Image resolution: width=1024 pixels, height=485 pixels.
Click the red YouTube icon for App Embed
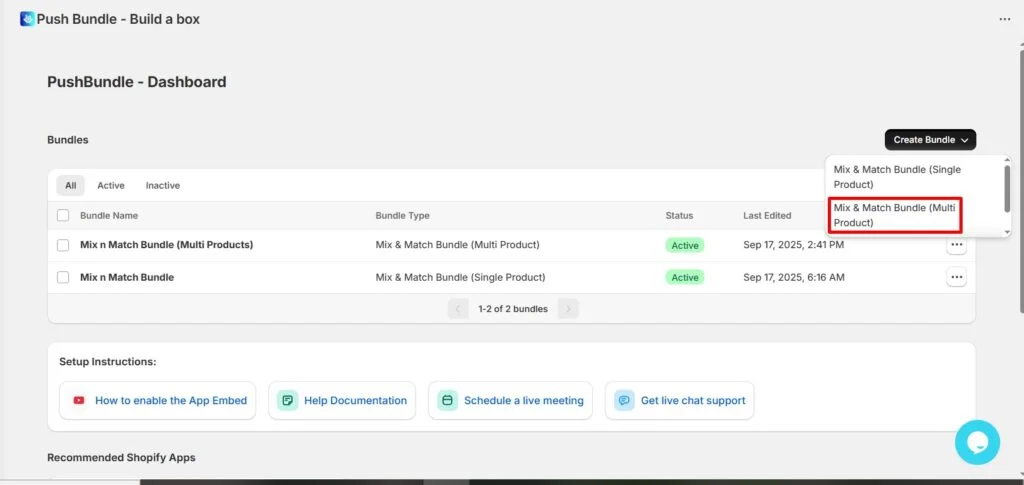(x=79, y=400)
